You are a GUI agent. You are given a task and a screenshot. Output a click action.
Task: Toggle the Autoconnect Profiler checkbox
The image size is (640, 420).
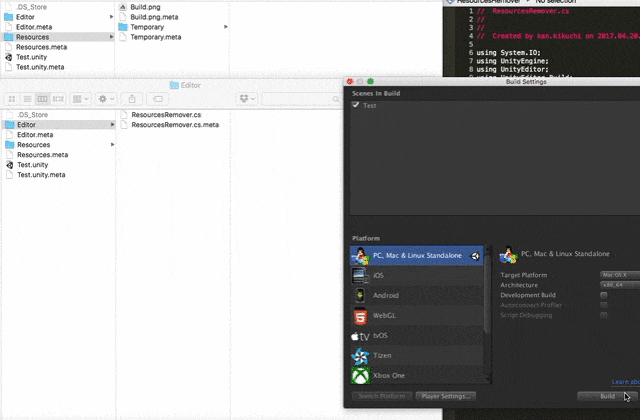(x=604, y=305)
